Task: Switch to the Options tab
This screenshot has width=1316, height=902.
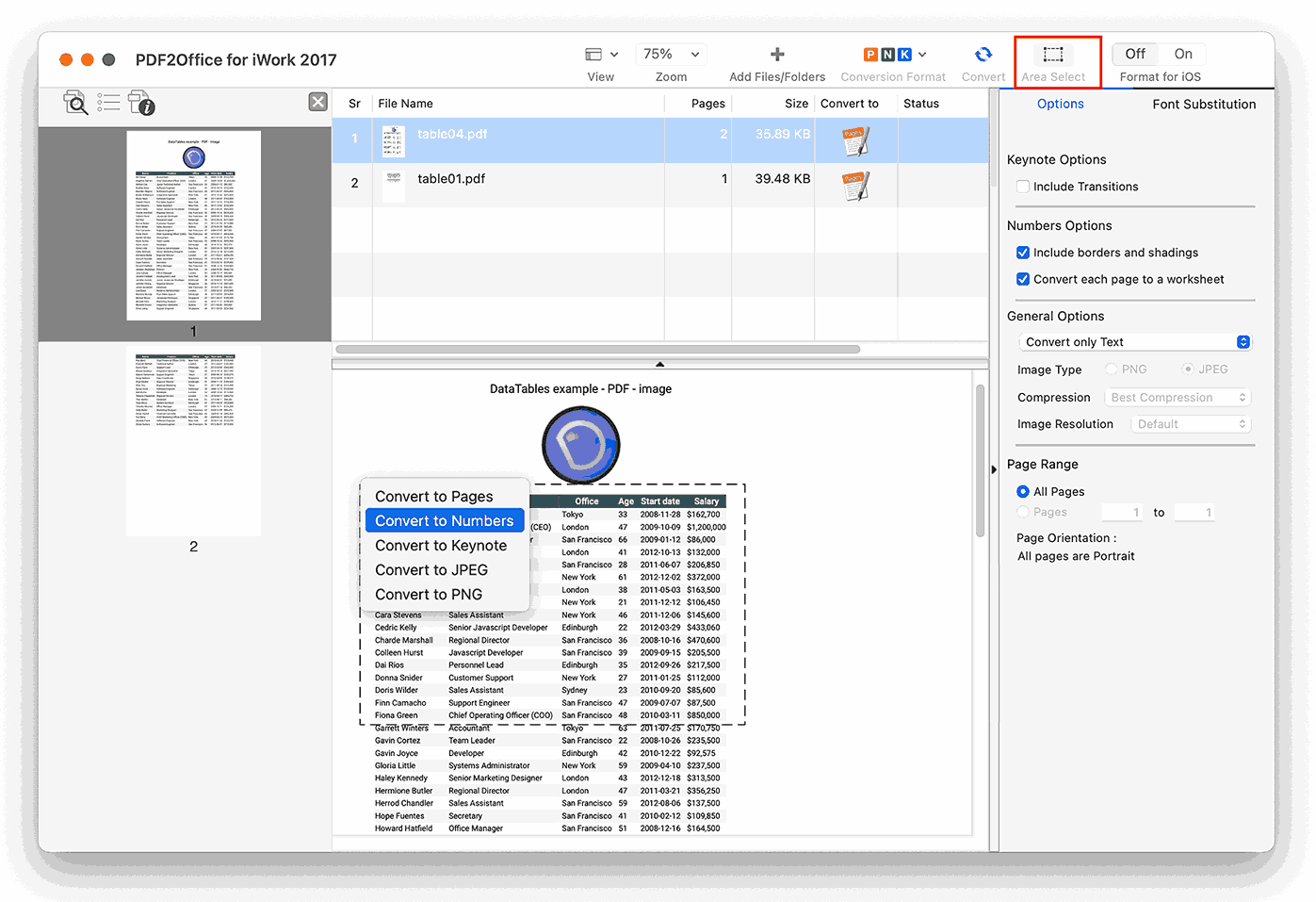Action: [x=1061, y=104]
